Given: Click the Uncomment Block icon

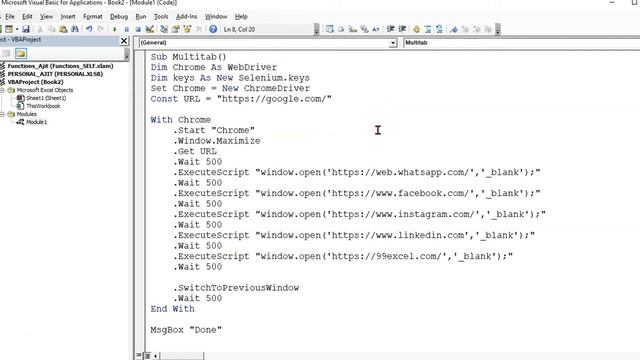Looking at the screenshot, I should pyautogui.click(x=439, y=29).
